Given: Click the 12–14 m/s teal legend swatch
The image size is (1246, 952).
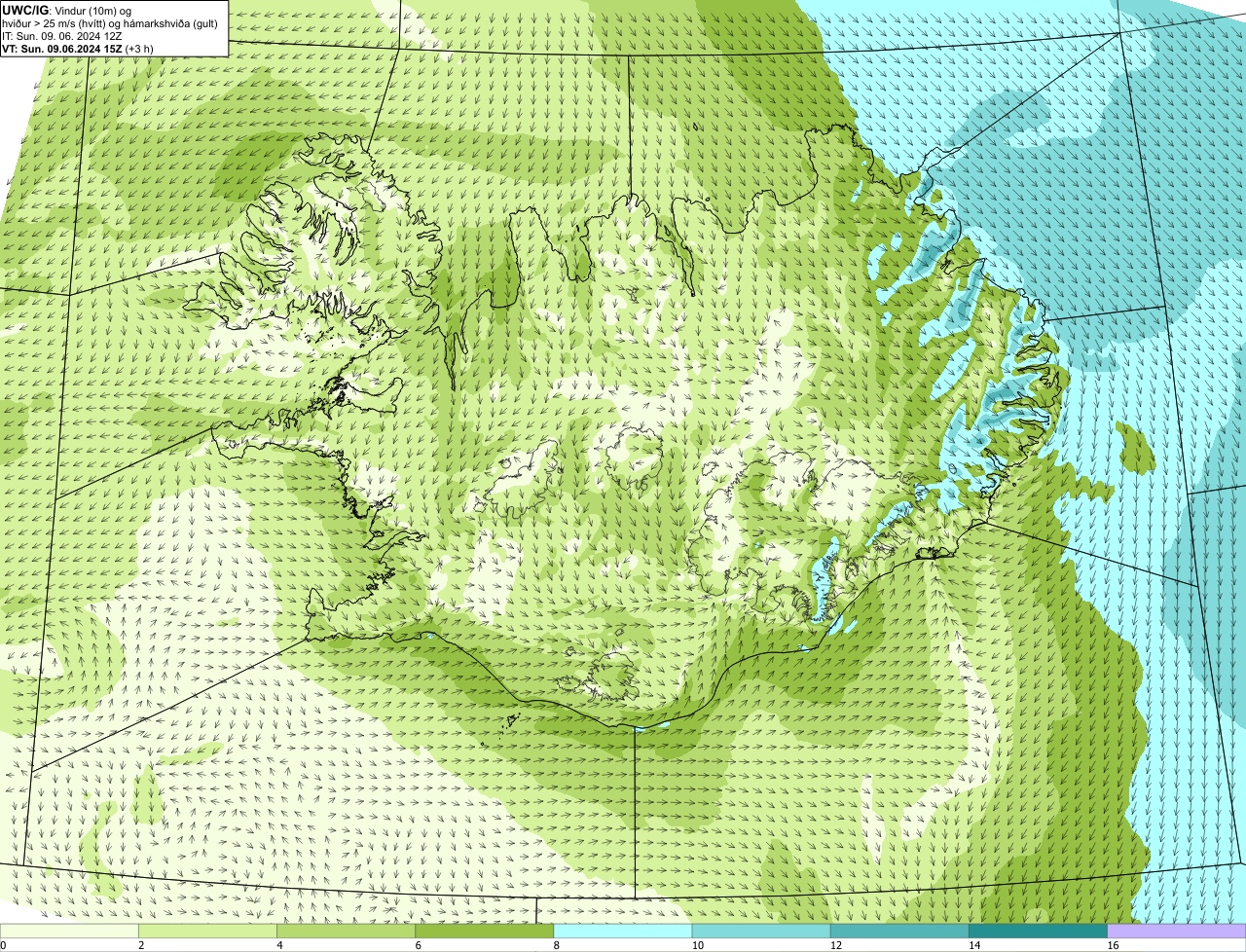Looking at the screenshot, I should point(899,932).
